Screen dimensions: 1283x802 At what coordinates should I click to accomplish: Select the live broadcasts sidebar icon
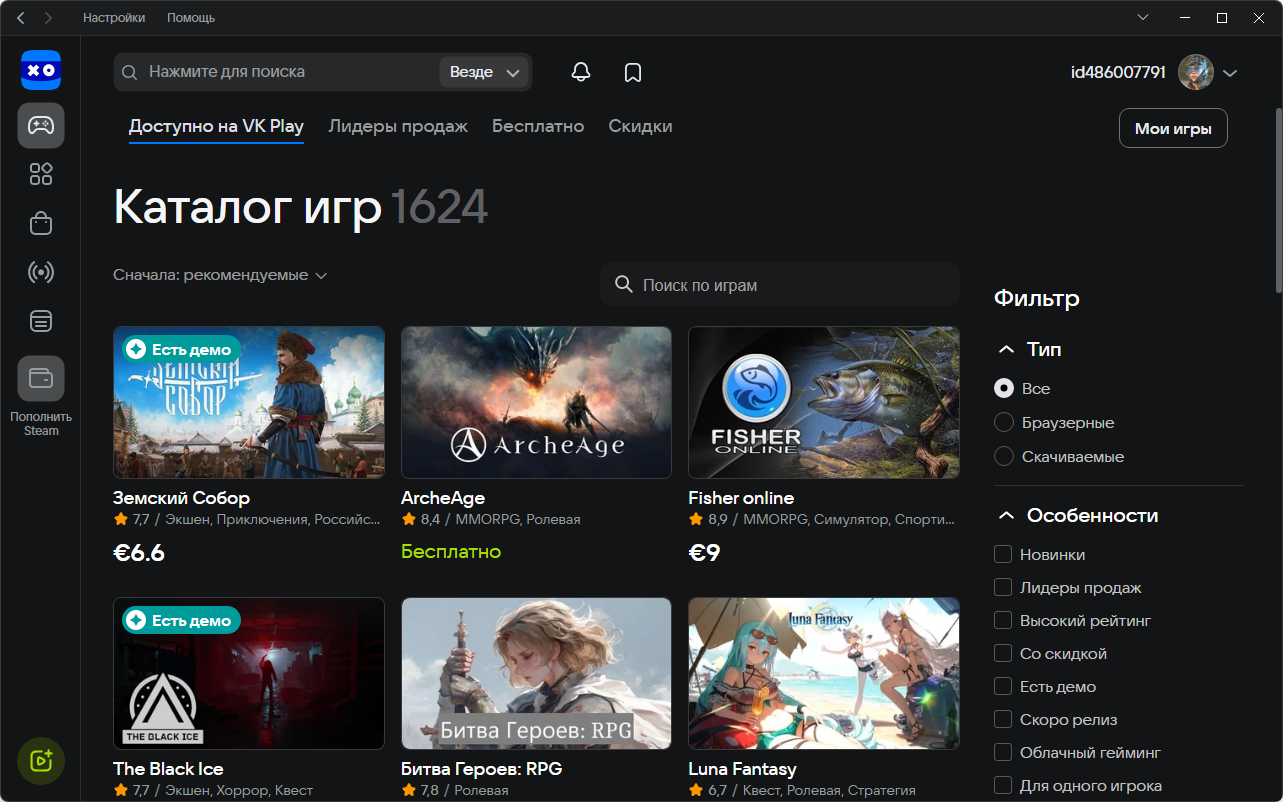(41, 272)
